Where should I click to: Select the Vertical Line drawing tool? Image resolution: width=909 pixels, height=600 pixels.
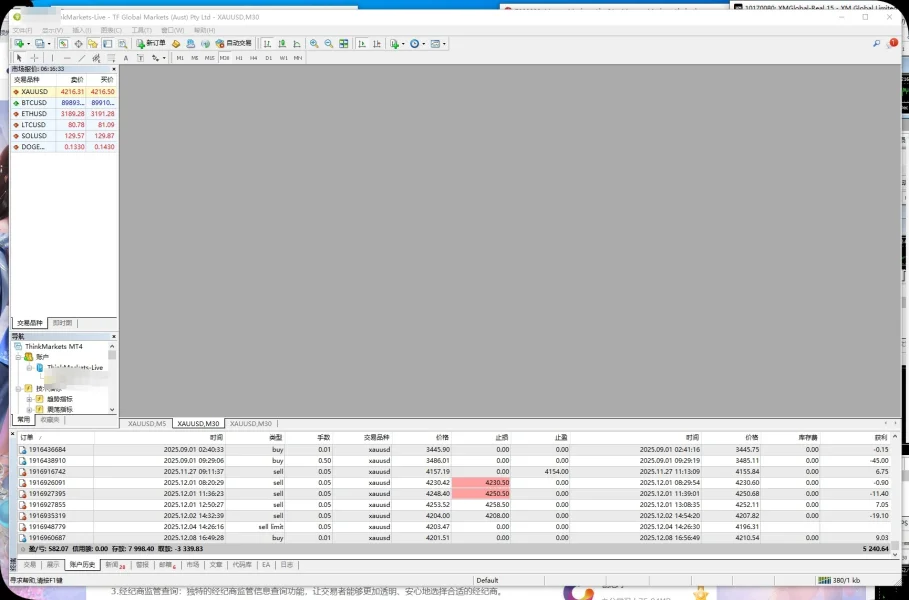52,58
